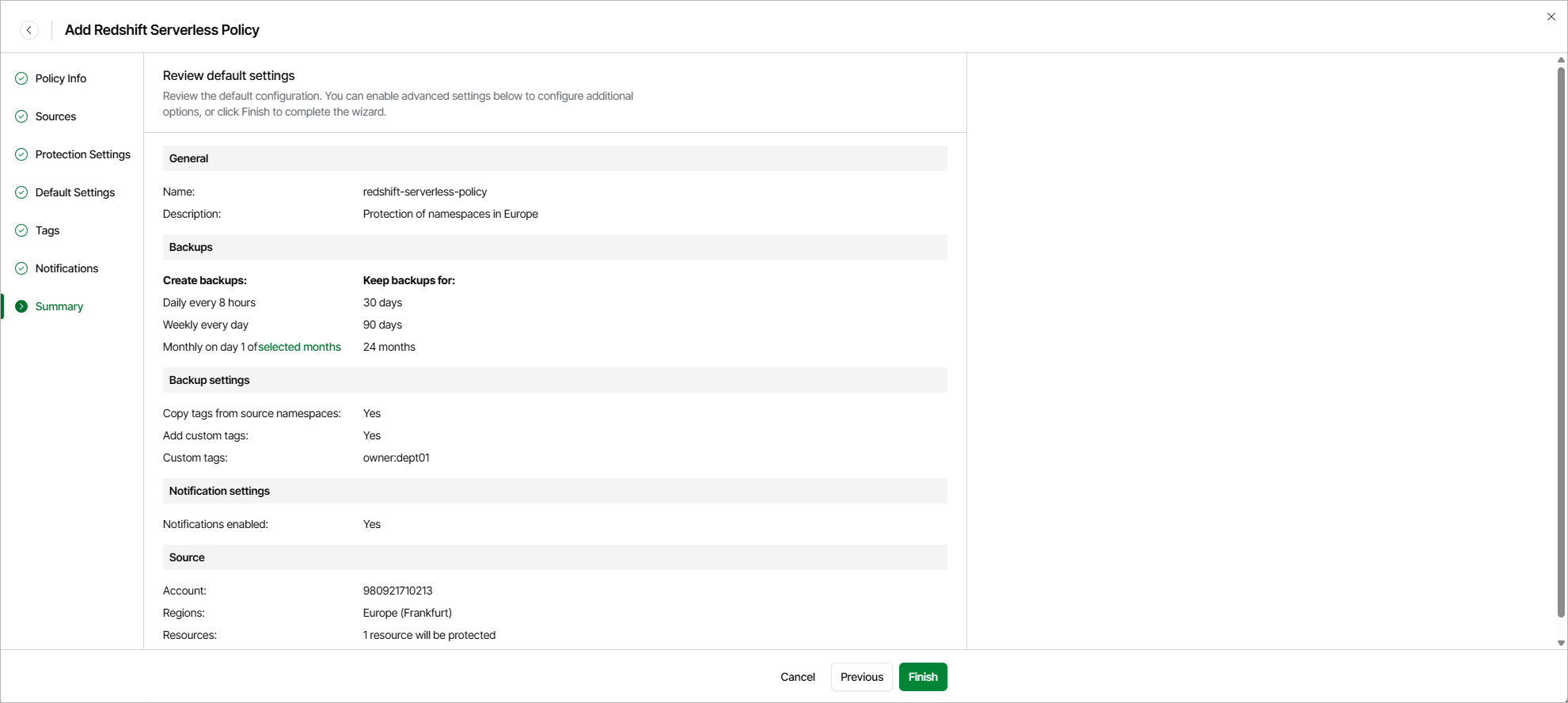Cancel the policy wizard
Viewport: 1568px width, 703px height.
tap(797, 677)
